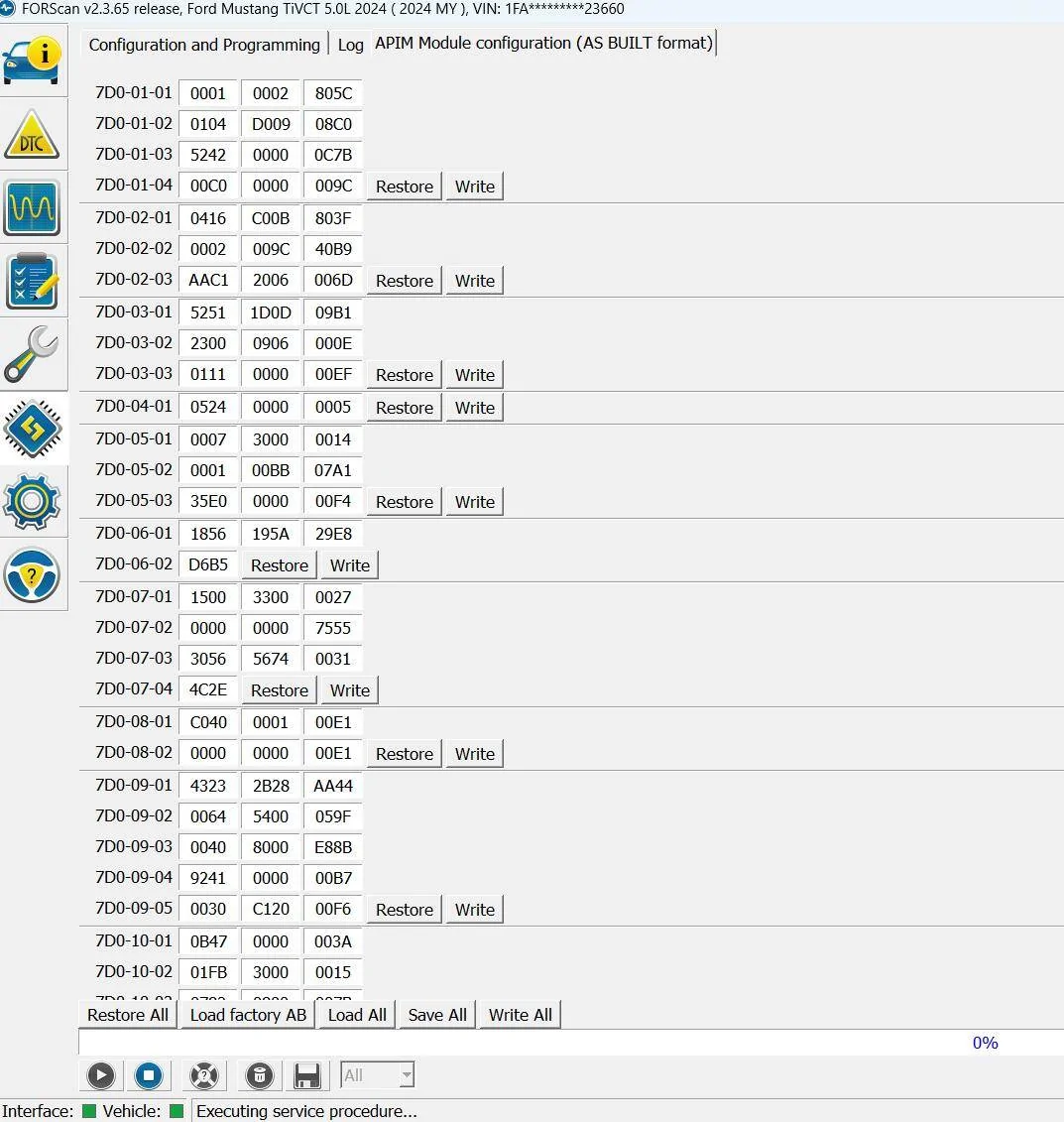Restore block at row 7D0-05-03
Image resolution: width=1064 pixels, height=1122 pixels.
[404, 502]
